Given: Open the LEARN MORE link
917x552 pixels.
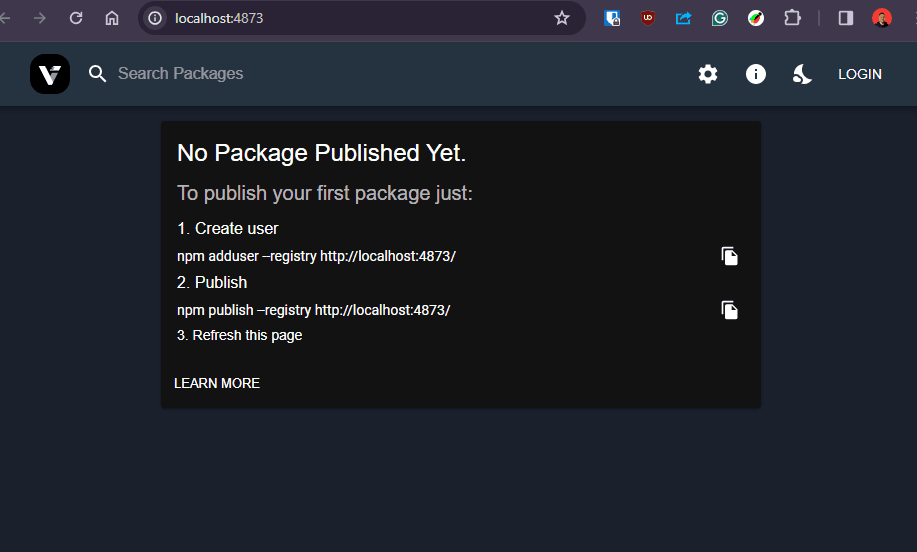Looking at the screenshot, I should [217, 383].
